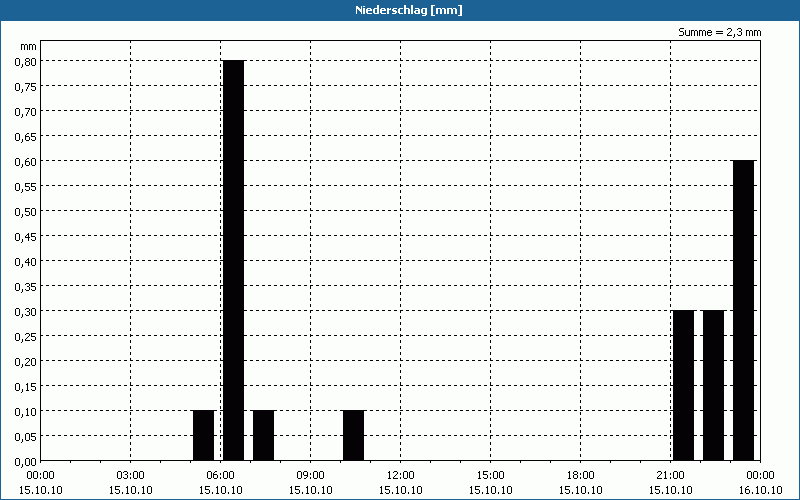Click the 0,40 y-axis value

click(26, 261)
